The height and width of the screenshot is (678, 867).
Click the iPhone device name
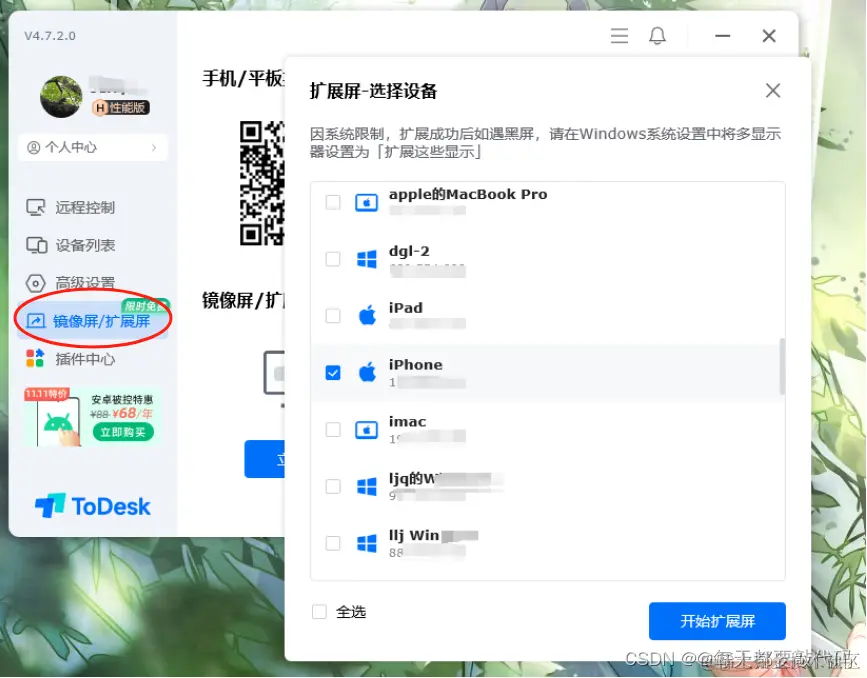(x=416, y=365)
